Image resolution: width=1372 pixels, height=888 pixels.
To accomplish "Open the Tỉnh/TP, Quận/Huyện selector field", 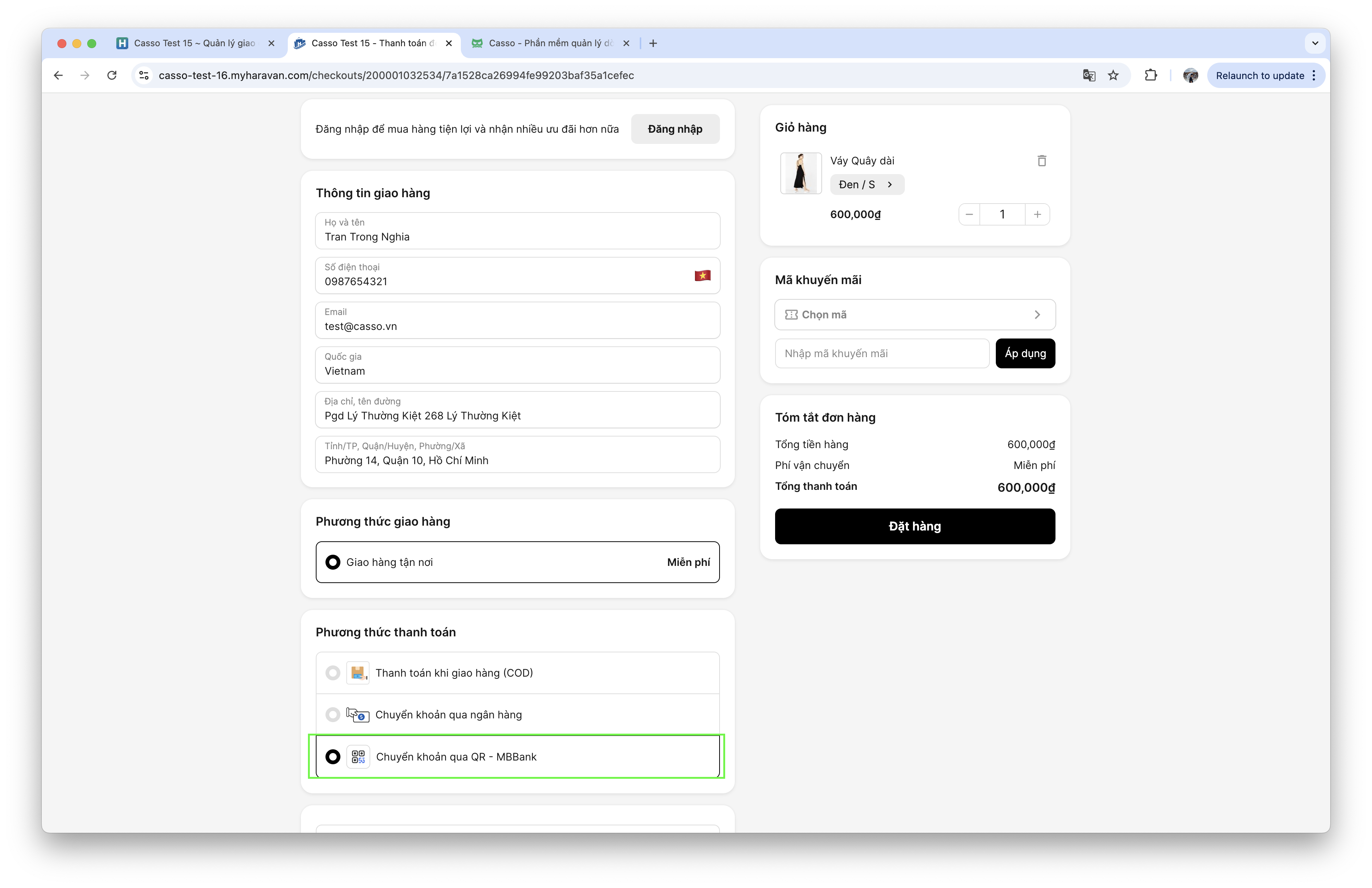I will (517, 454).
